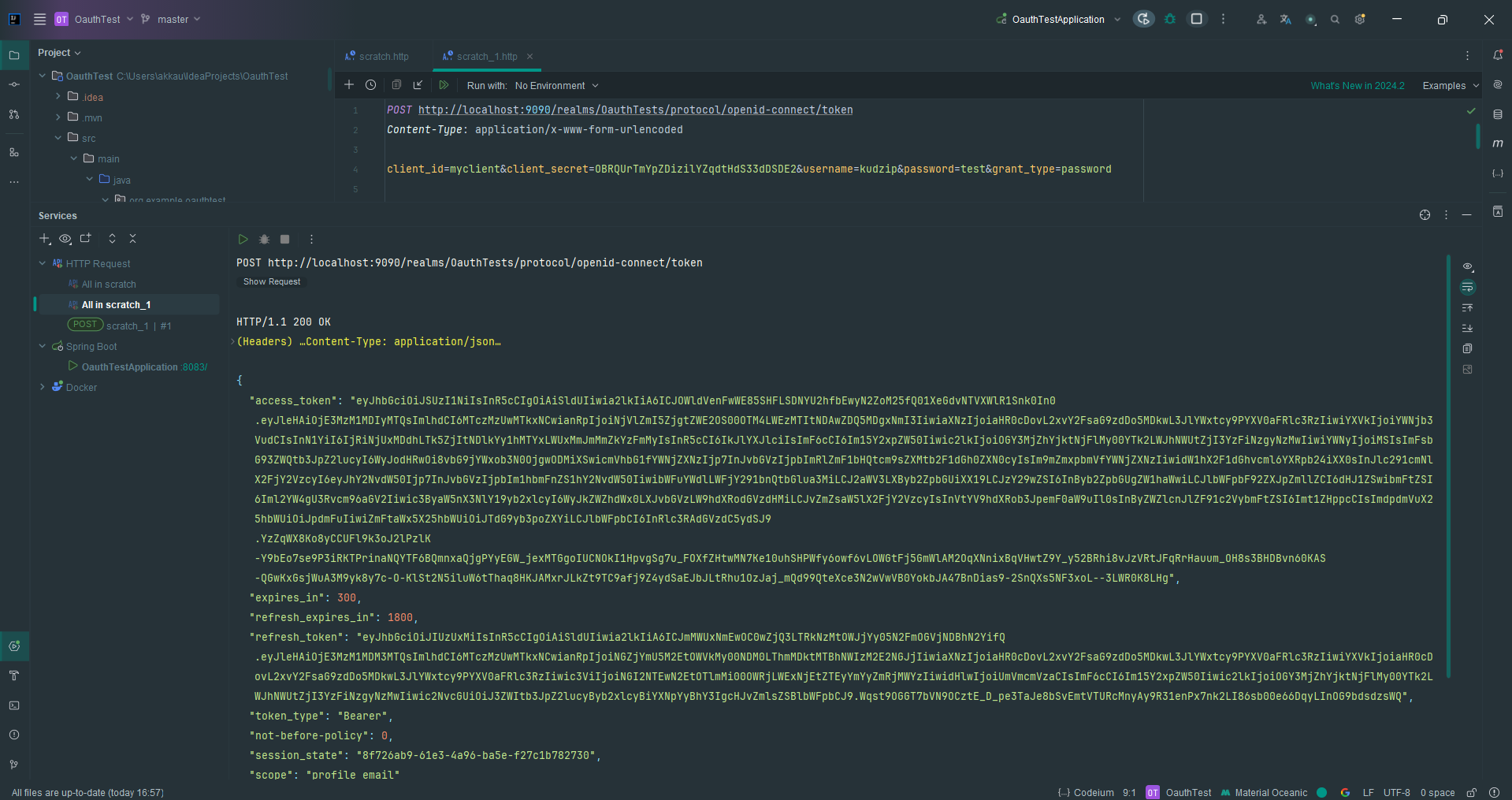Expand all services in tree
Screen dimensions: 1512x800
pos(112,238)
